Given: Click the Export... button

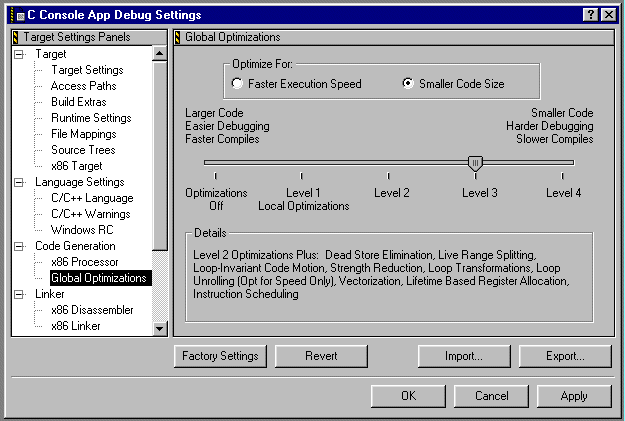Looking at the screenshot, I should tap(565, 356).
